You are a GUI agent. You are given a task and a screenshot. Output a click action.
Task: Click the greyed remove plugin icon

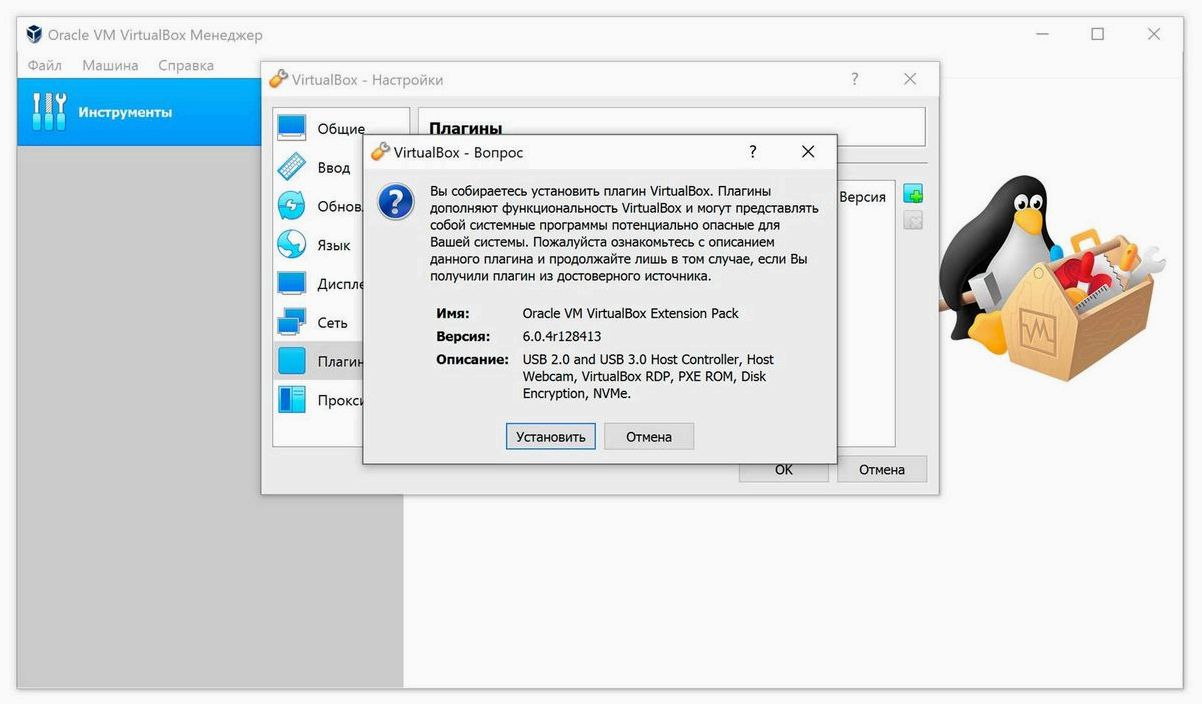(x=913, y=220)
